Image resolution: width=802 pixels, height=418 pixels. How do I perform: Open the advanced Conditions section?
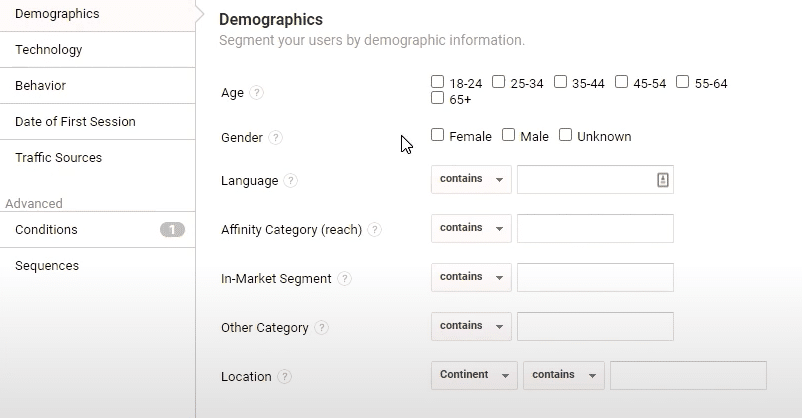97,230
